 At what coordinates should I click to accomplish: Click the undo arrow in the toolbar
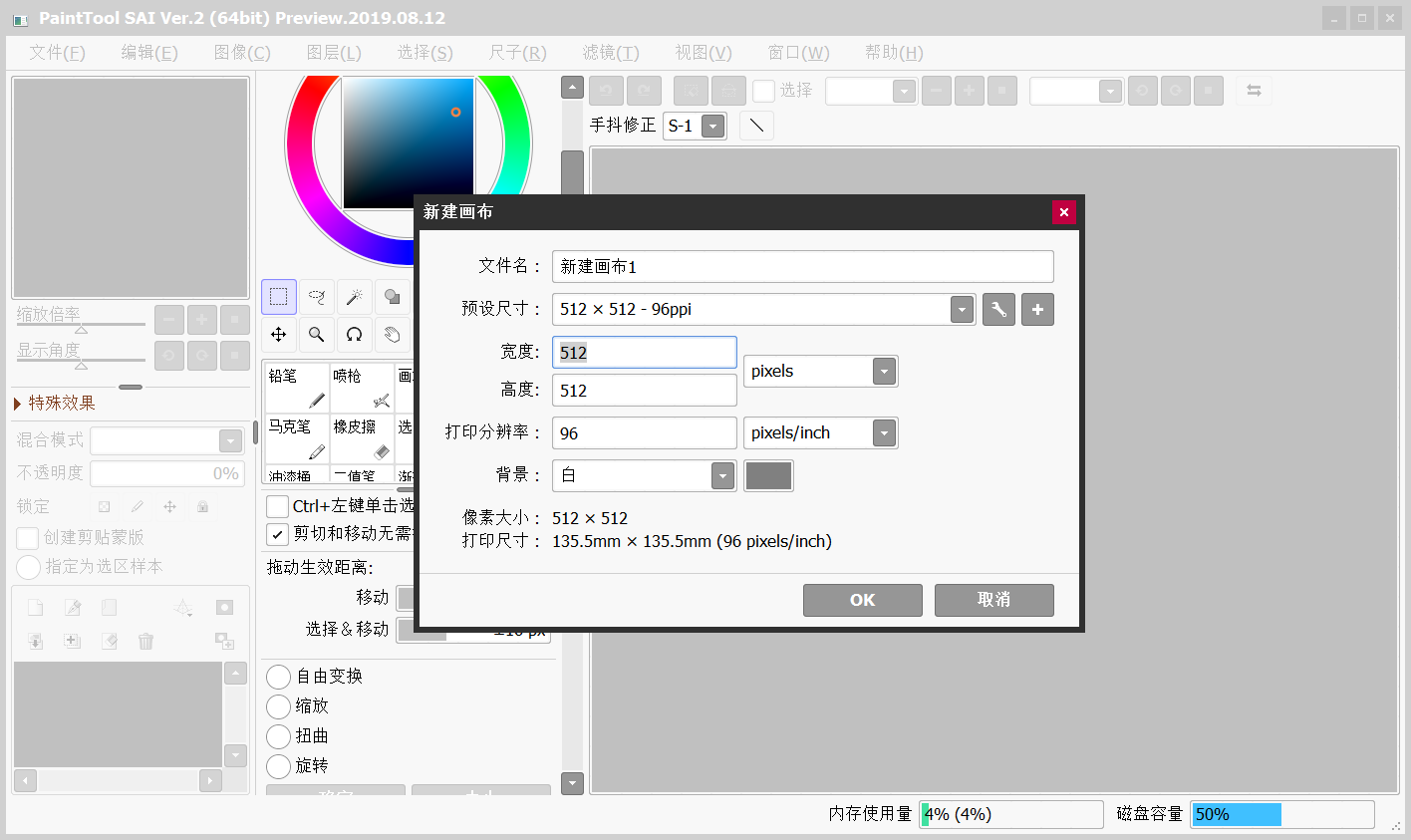[606, 91]
